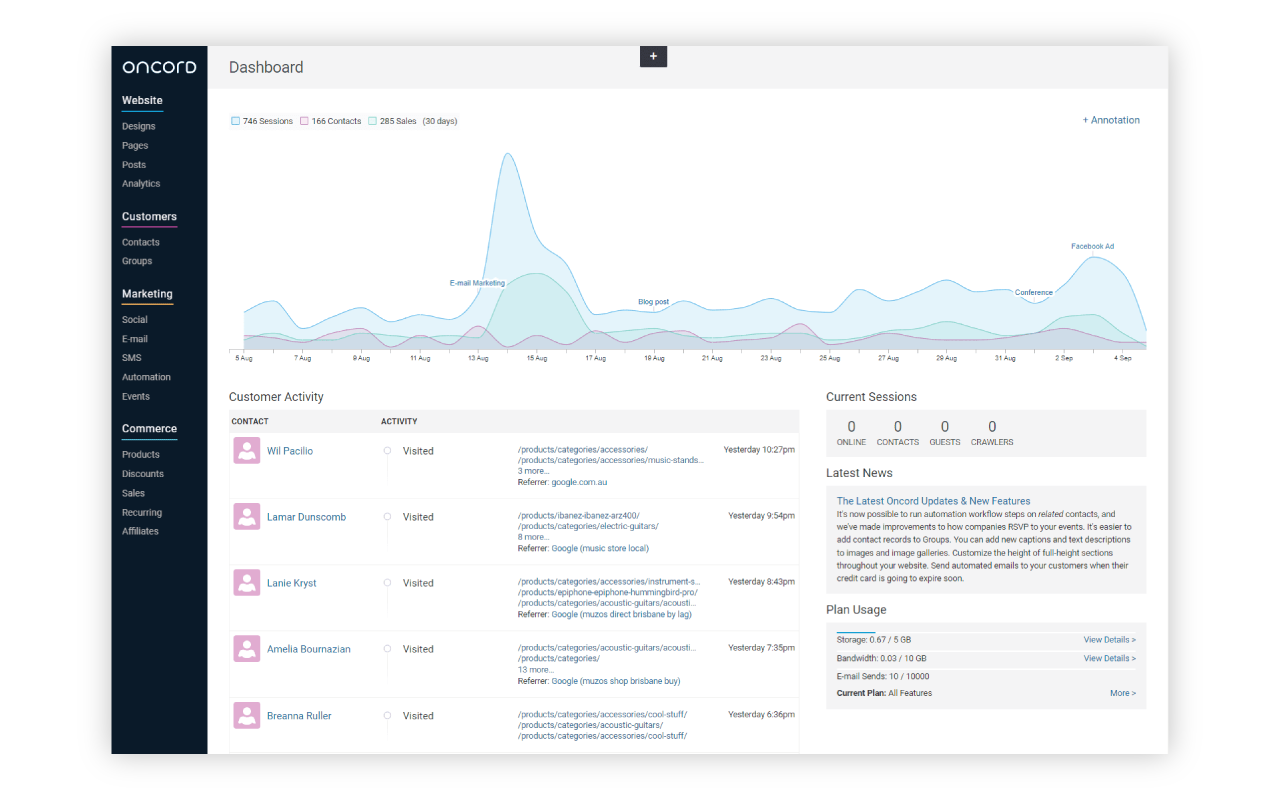This screenshot has width=1280, height=800.
Task: Click timeline circle beside Wil Pacilio's visit
Action: point(387,451)
